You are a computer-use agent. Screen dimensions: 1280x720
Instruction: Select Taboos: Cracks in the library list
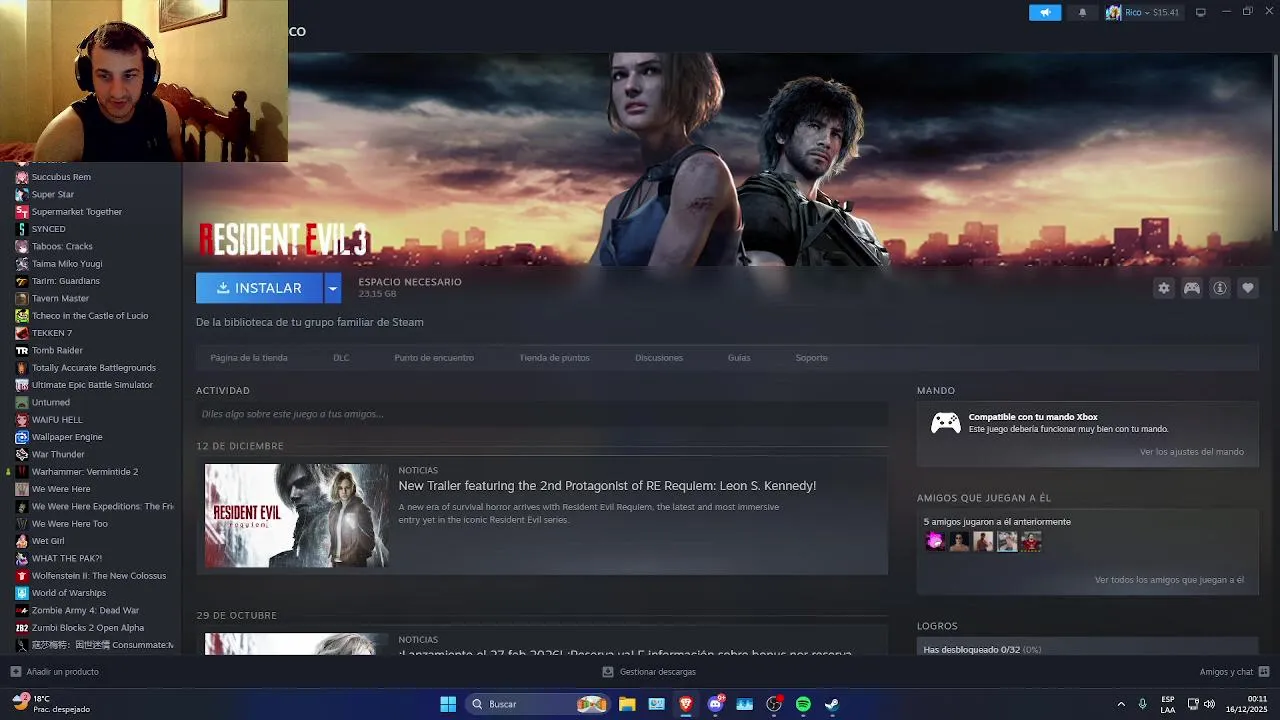pyautogui.click(x=62, y=246)
